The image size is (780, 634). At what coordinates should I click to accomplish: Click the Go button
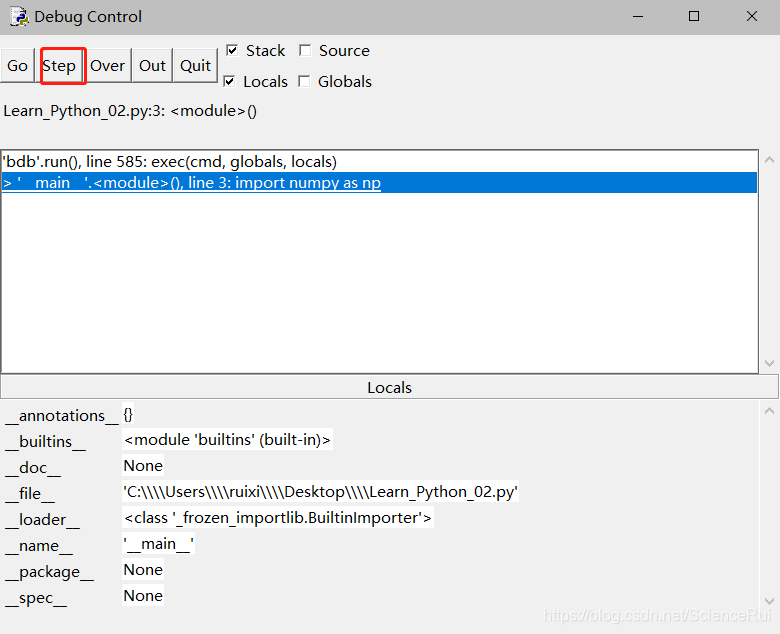17,66
